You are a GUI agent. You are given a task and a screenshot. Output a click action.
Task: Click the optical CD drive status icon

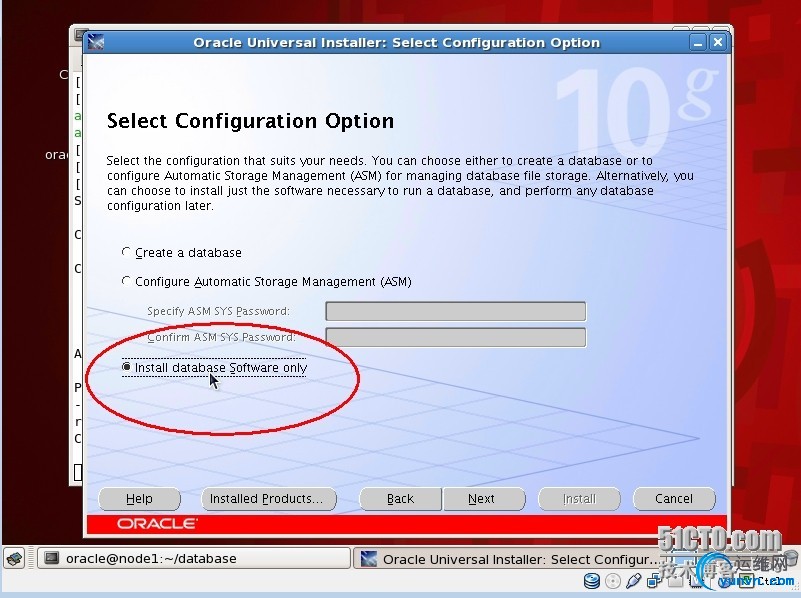(x=612, y=581)
